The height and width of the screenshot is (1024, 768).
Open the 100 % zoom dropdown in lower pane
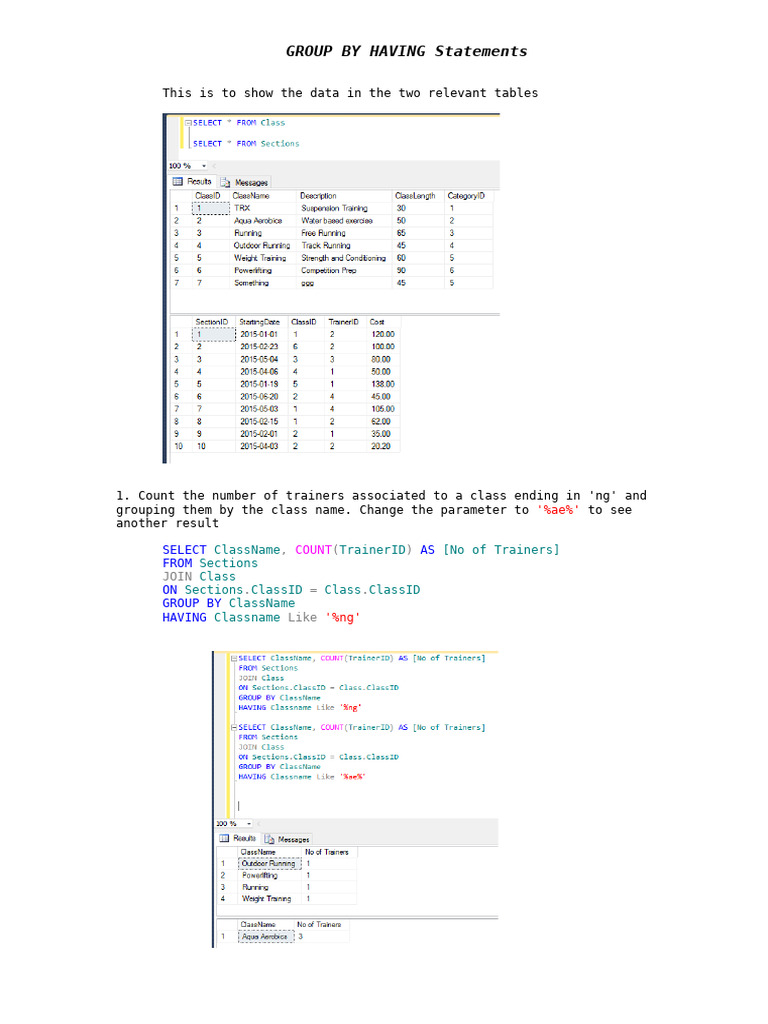pyautogui.click(x=249, y=824)
